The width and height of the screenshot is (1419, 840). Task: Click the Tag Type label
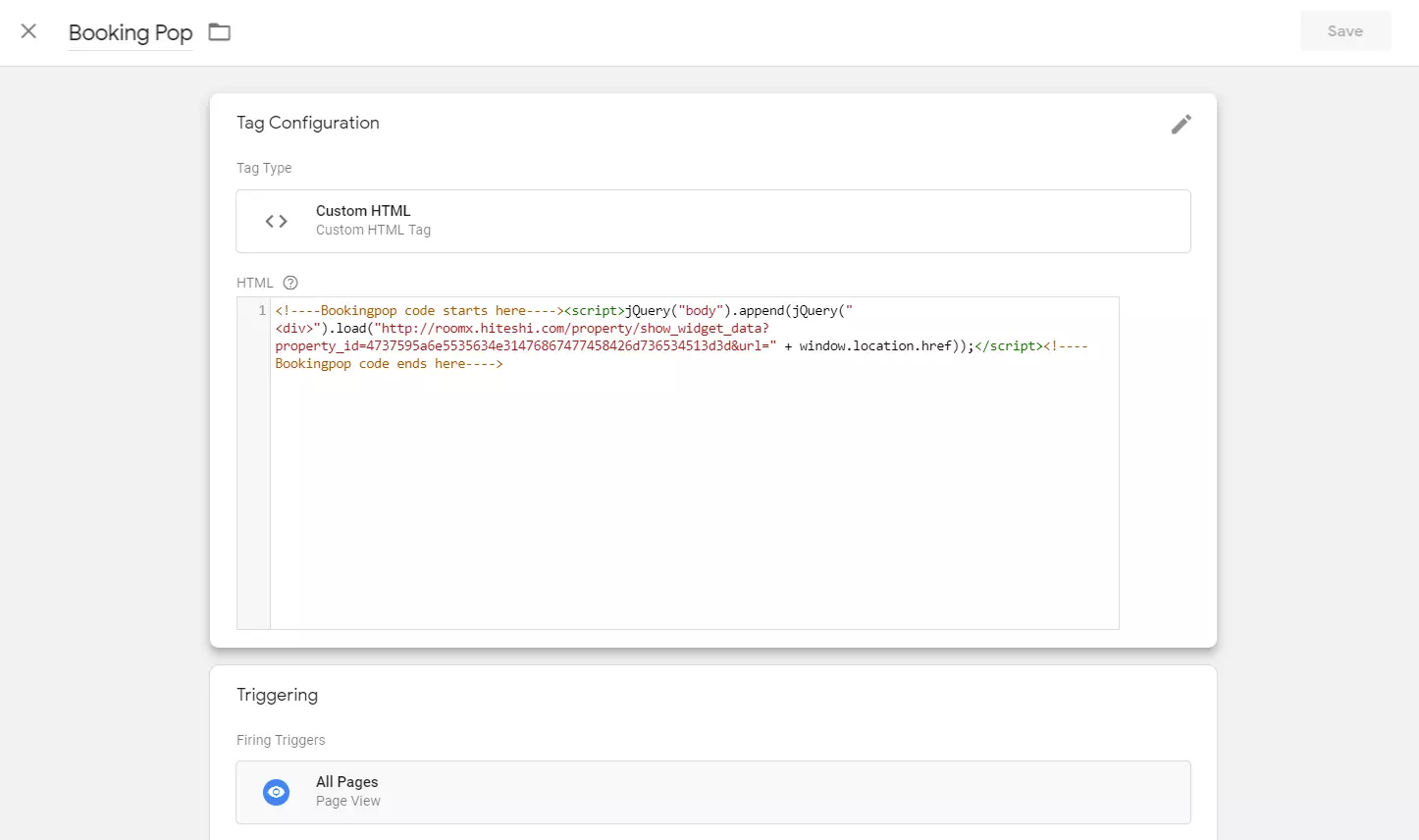tap(264, 168)
